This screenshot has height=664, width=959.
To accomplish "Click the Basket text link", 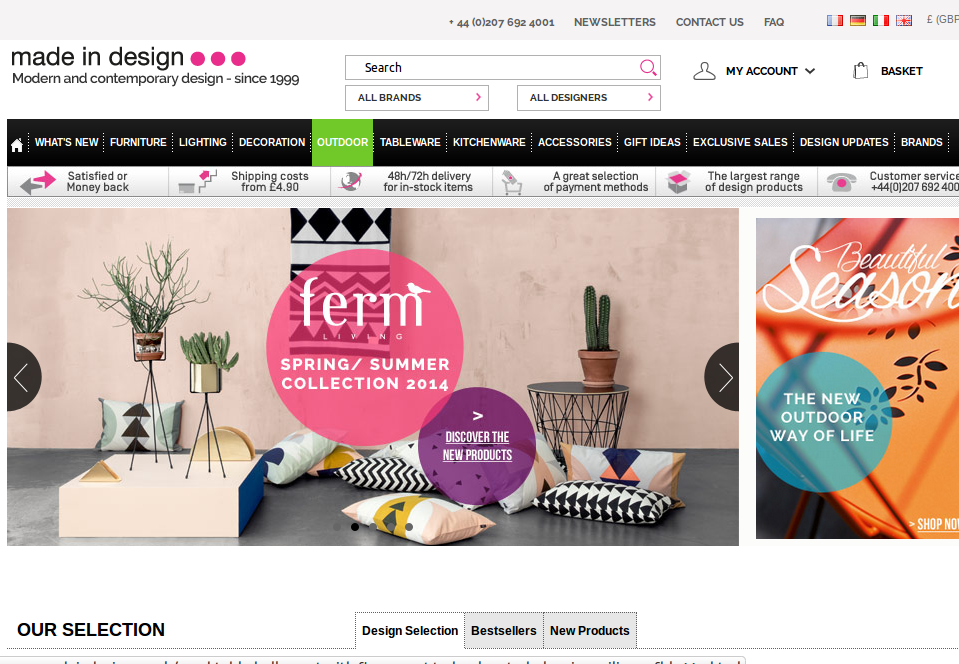I will point(902,71).
